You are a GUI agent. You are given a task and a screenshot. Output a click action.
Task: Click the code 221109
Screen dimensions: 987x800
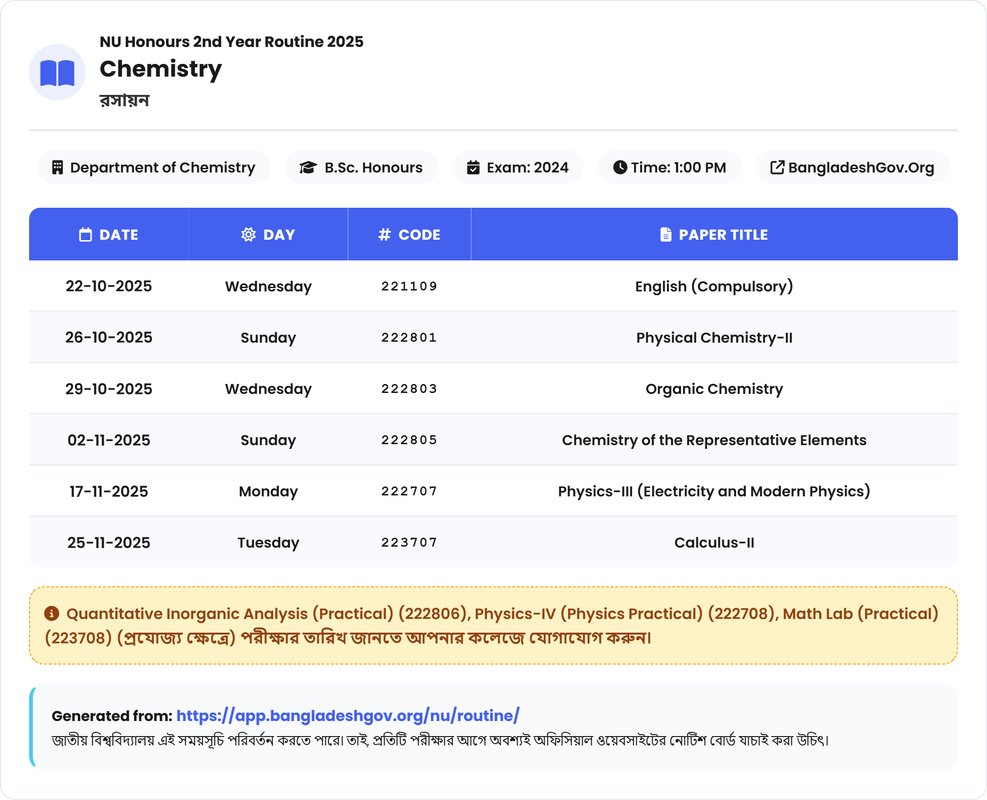click(x=409, y=286)
